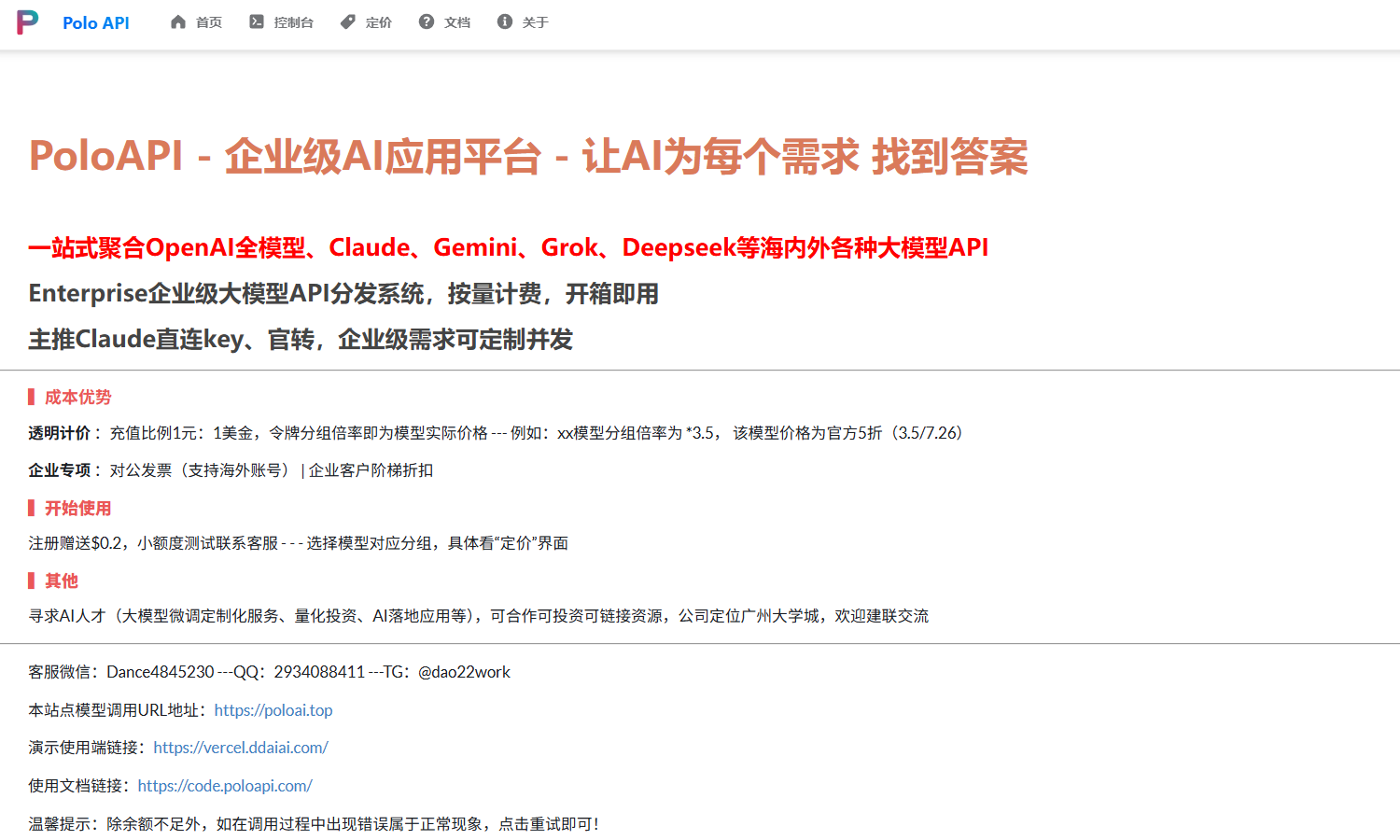1400x840 pixels.
Task: Click the question mark icon beside 文档
Action: [x=427, y=21]
